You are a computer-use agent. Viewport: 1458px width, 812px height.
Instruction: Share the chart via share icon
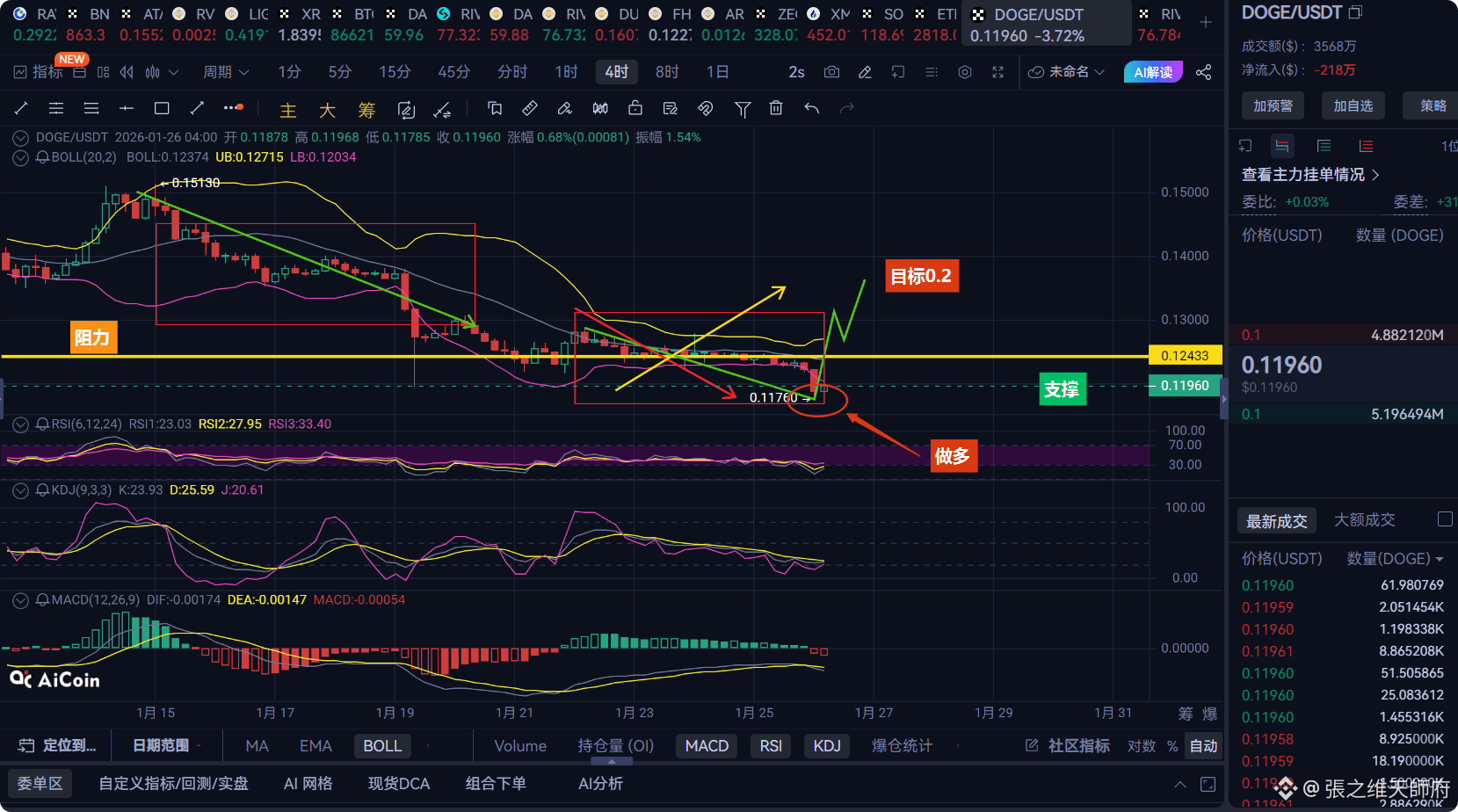[1204, 72]
